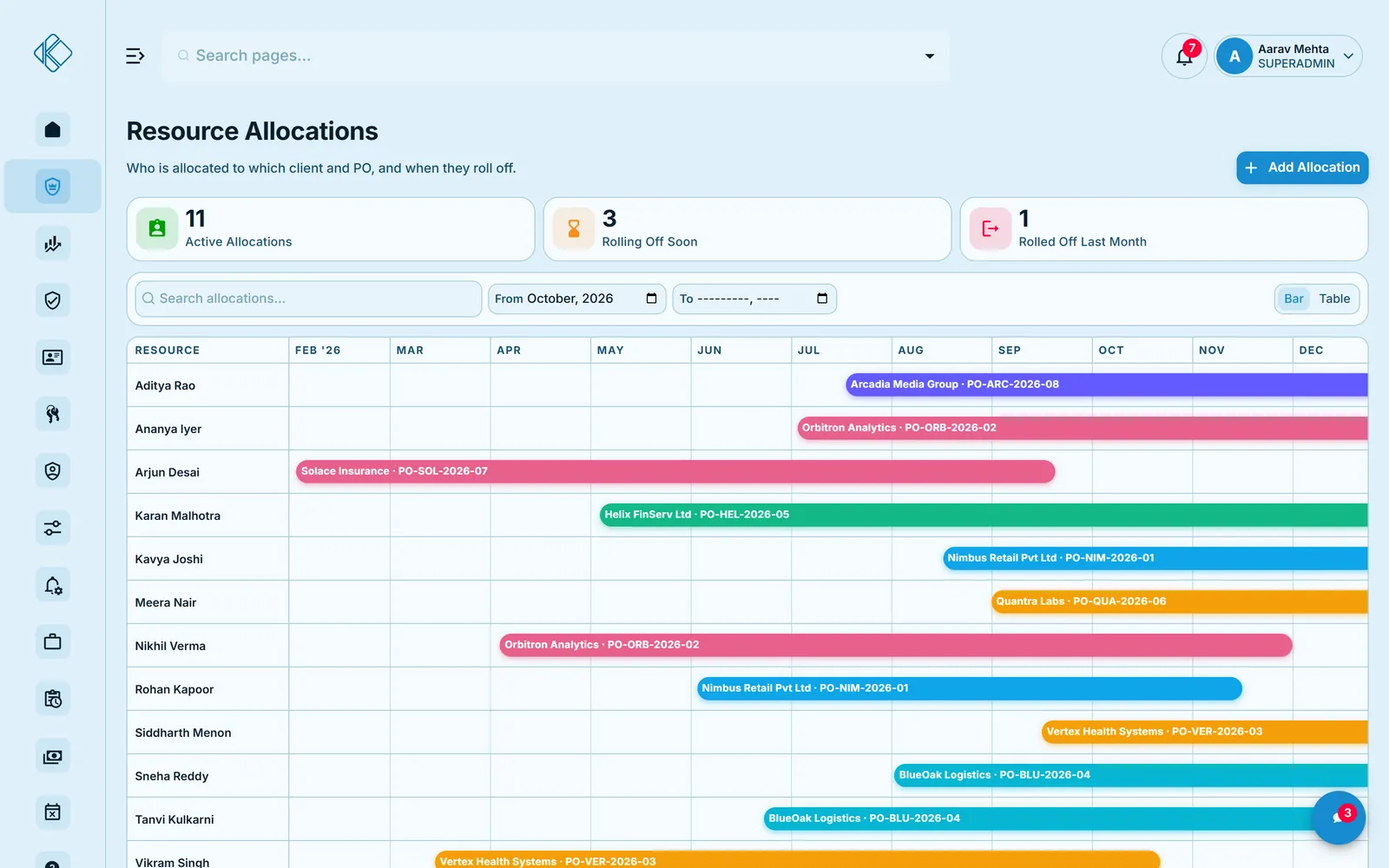Viewport: 1389px width, 868px height.
Task: Open the clipboard clock sidebar icon
Action: (52, 699)
